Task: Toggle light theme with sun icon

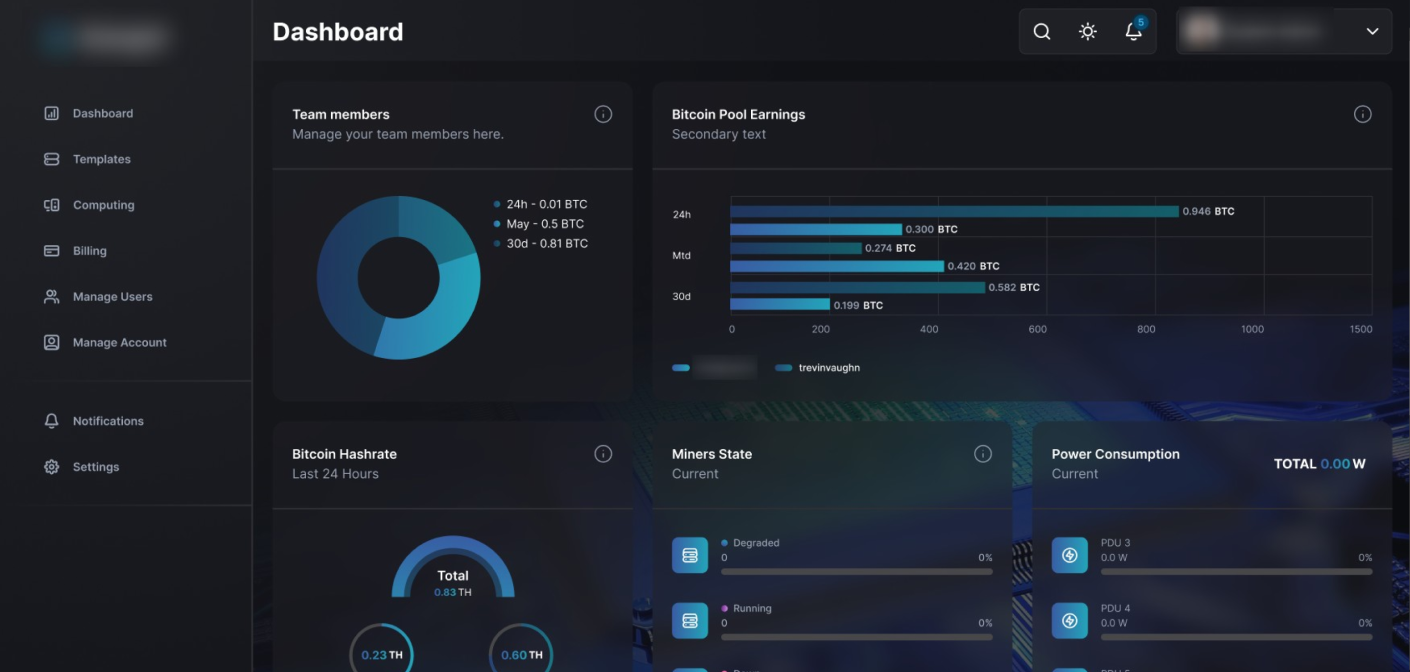Action: pyautogui.click(x=1088, y=32)
